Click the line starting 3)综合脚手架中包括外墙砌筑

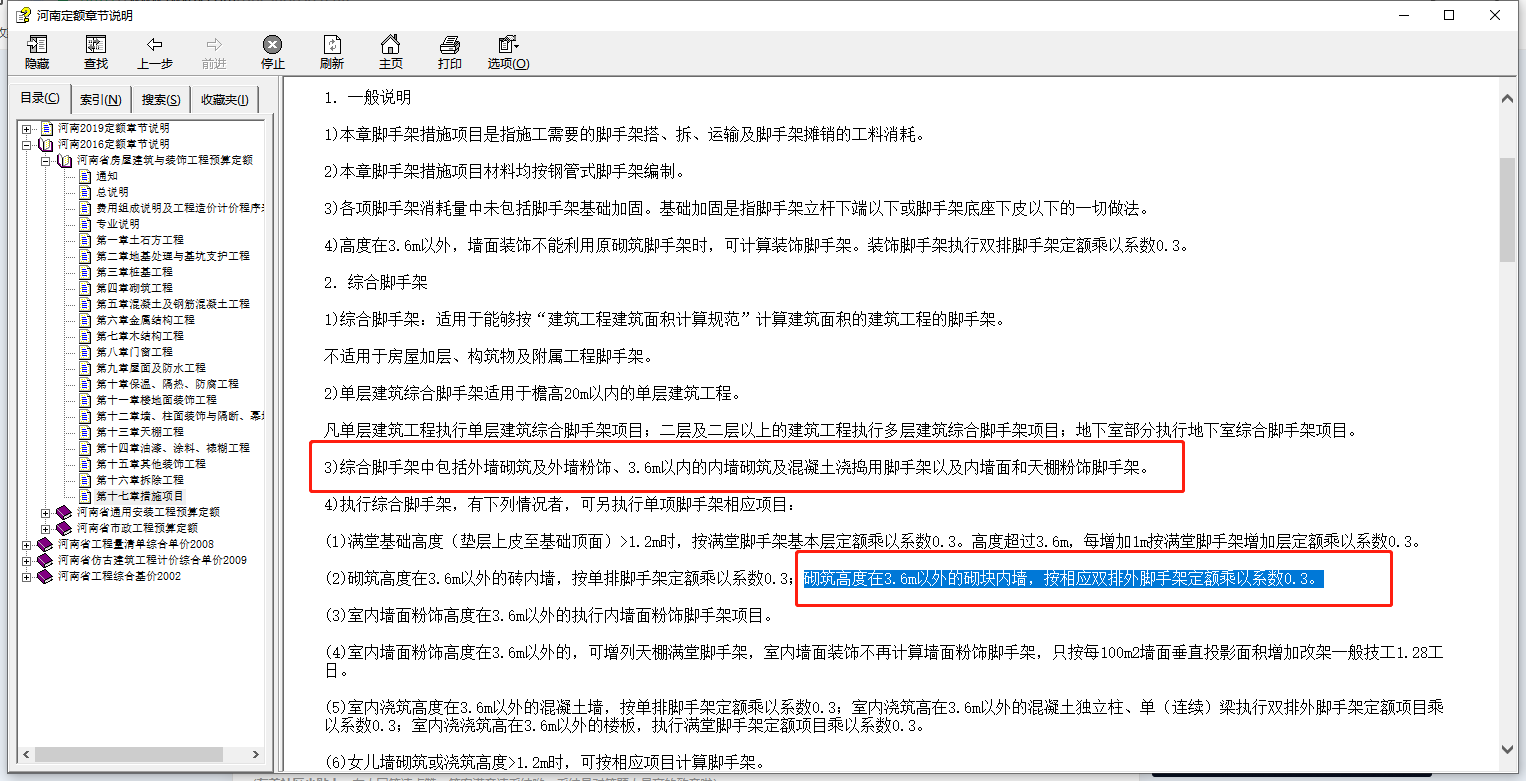(736, 467)
